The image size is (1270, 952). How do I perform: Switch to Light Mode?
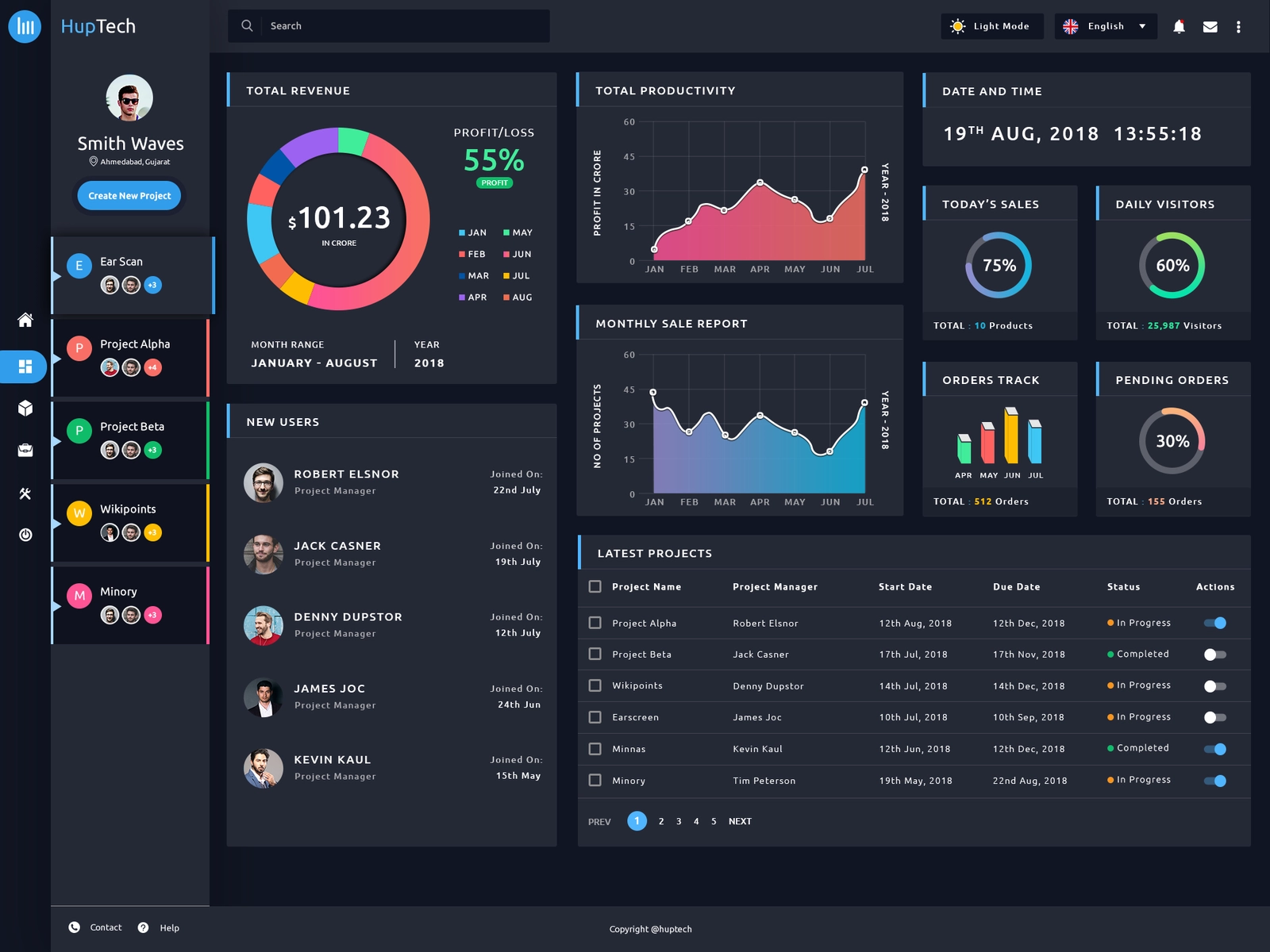click(991, 26)
